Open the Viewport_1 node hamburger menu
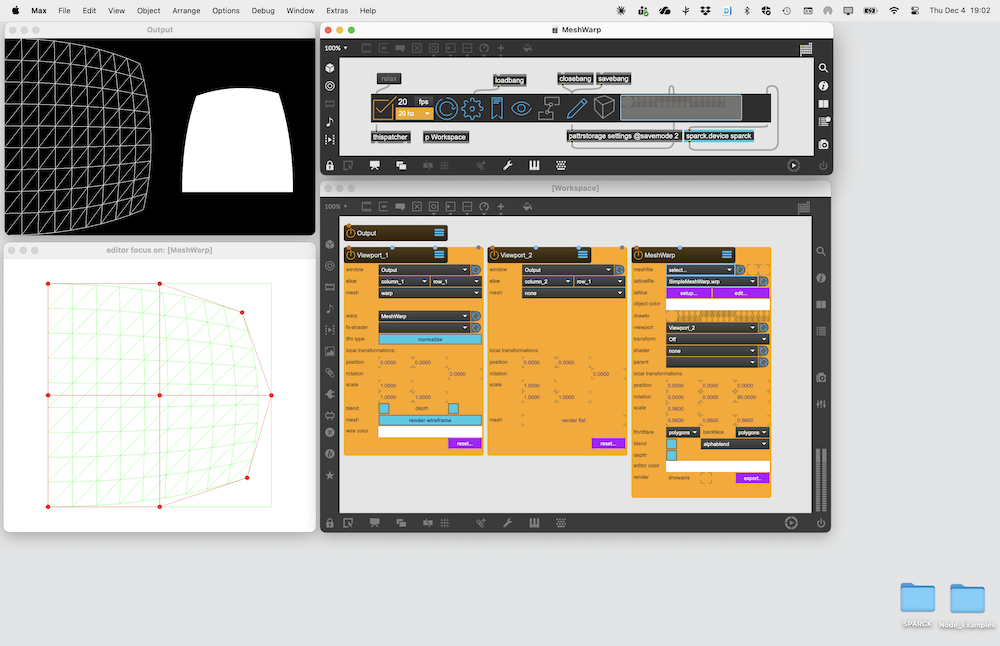The image size is (1000, 646). click(x=438, y=255)
